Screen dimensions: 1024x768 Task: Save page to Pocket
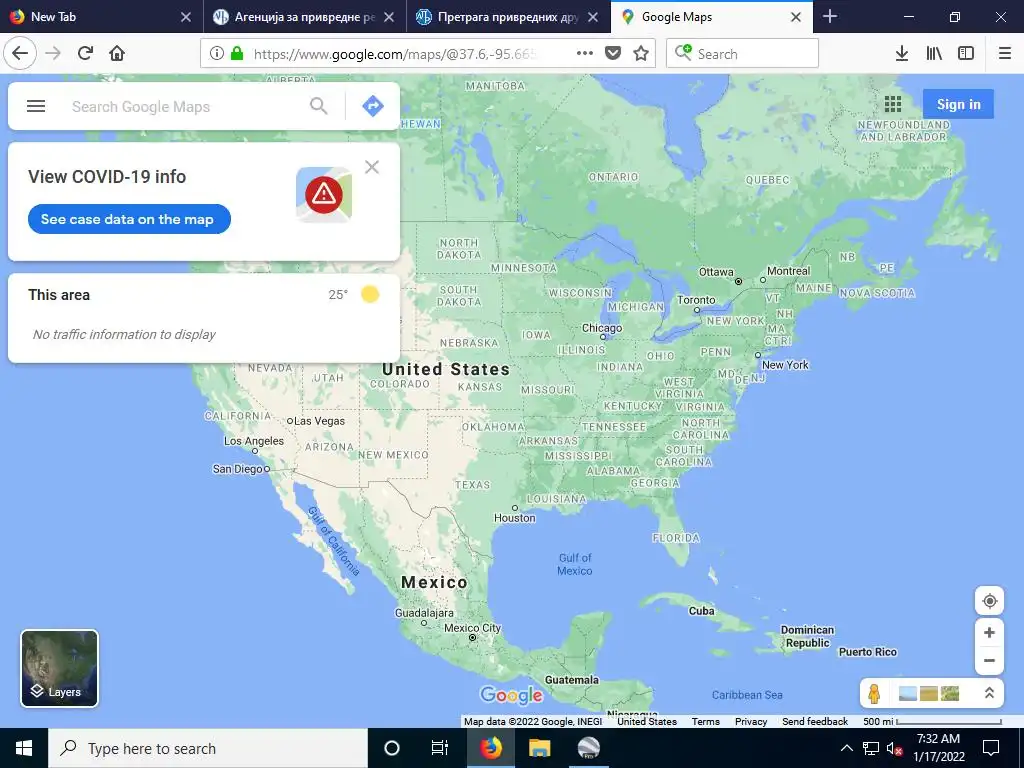613,54
